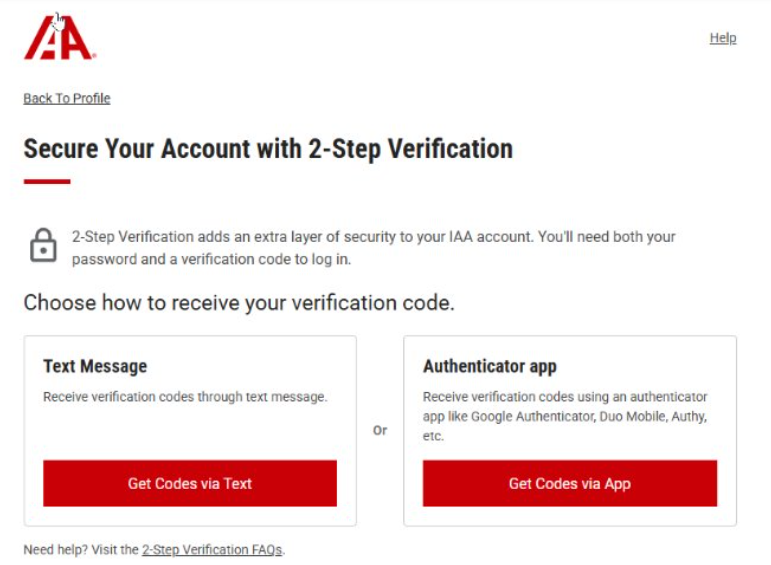Click 'Choose how to receive your verification code' heading

[x=239, y=302]
